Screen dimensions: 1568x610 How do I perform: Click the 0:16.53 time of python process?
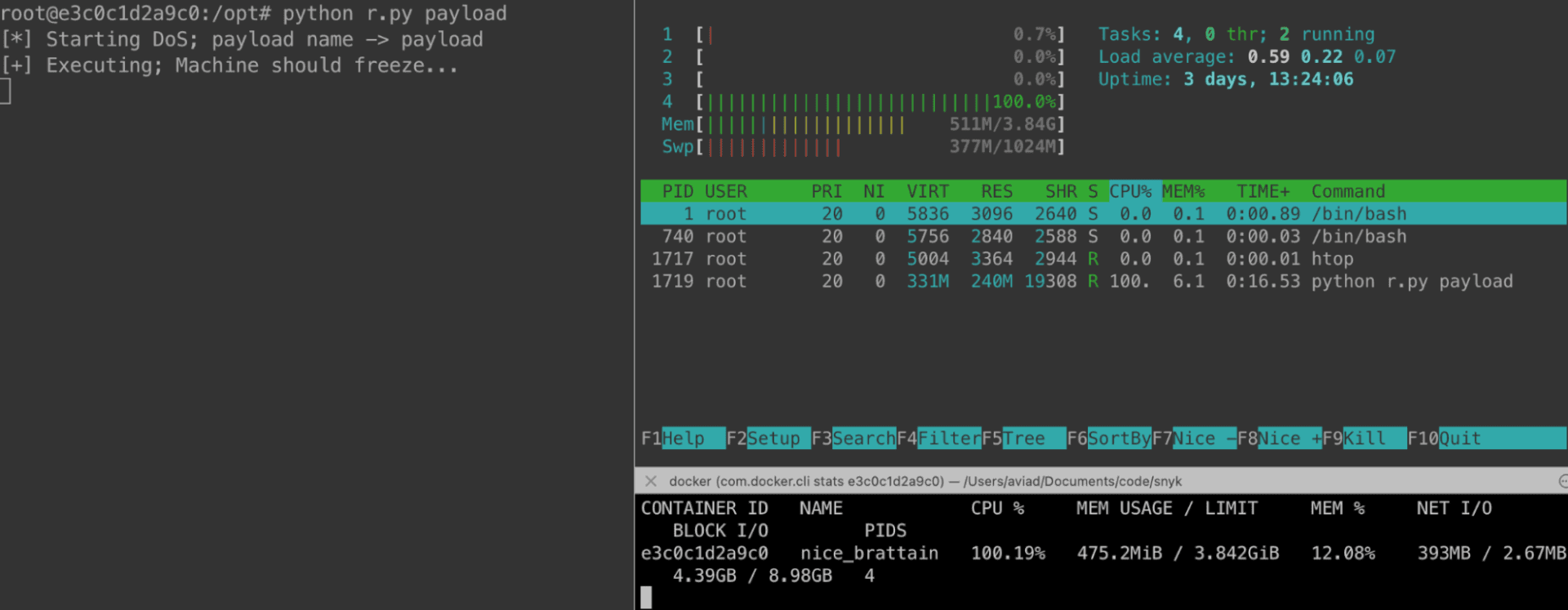tap(1263, 281)
